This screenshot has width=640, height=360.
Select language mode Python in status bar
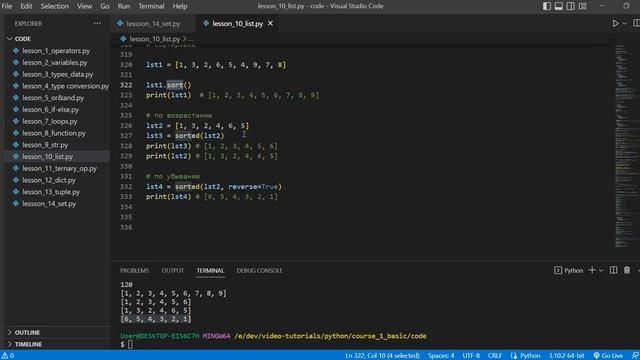pos(529,356)
